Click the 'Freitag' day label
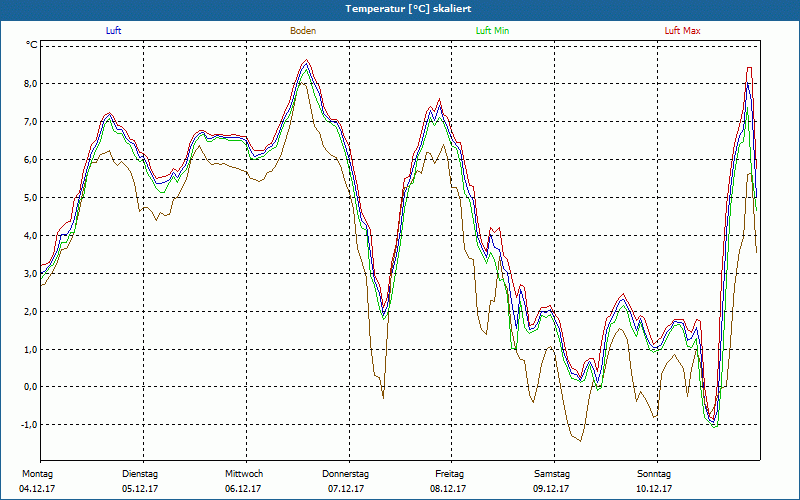Viewport: 800px width, 500px height. click(449, 474)
